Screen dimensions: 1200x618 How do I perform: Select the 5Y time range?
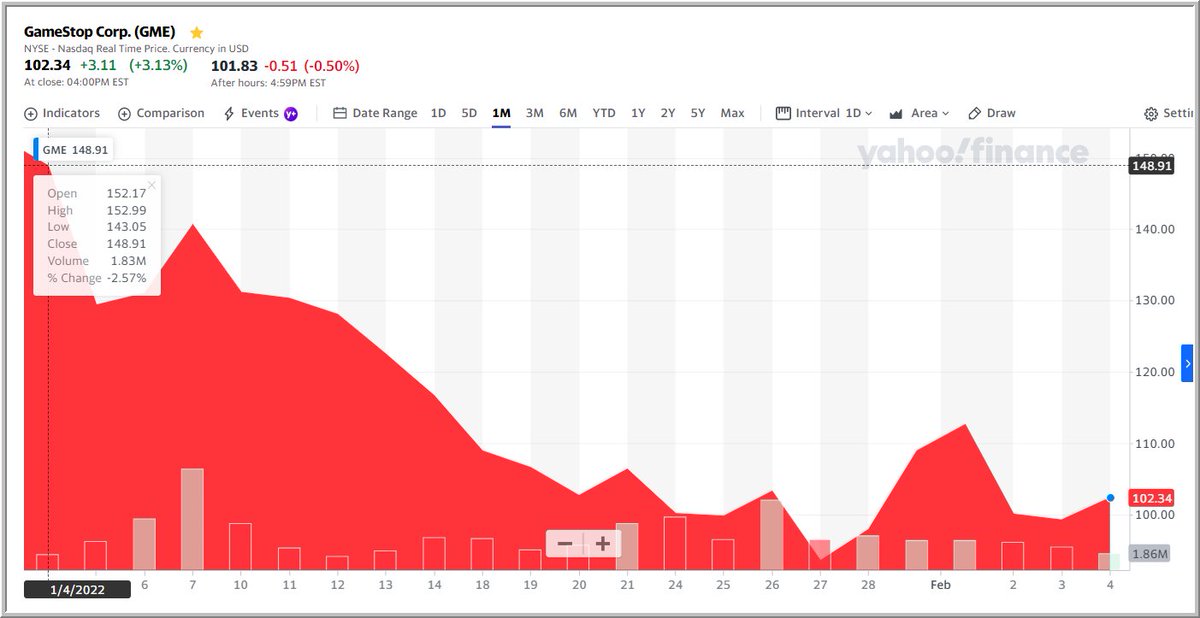[x=698, y=113]
